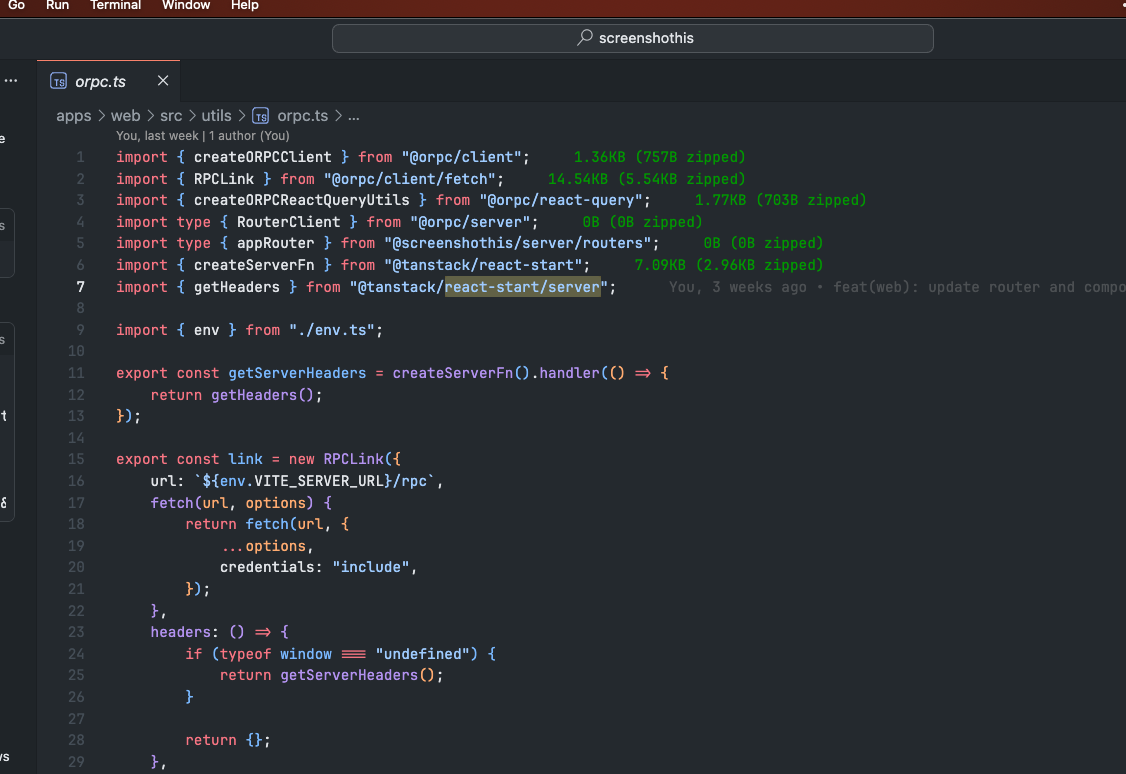Click 'headers' property on line 23
The width and height of the screenshot is (1126, 774).
[180, 632]
